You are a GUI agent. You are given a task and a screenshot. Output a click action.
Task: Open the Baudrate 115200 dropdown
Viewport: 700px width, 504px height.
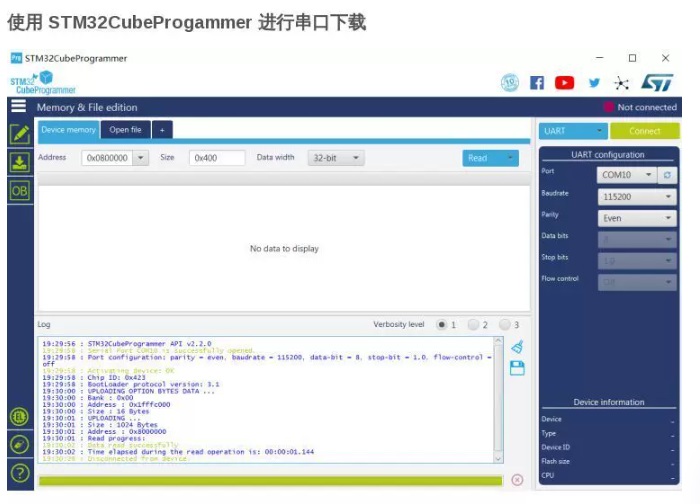click(x=637, y=196)
